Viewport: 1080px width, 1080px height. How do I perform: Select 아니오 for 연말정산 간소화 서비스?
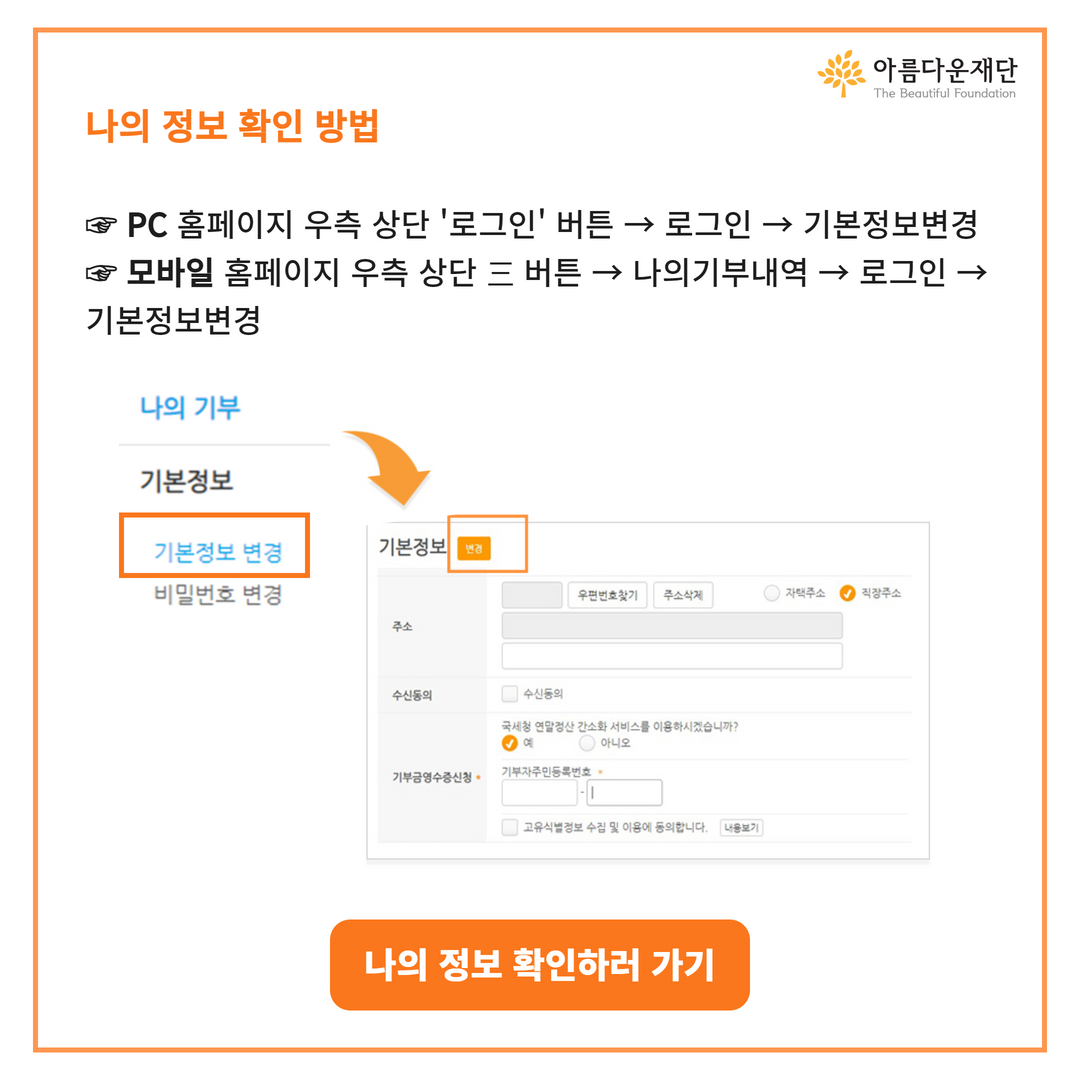coord(587,743)
